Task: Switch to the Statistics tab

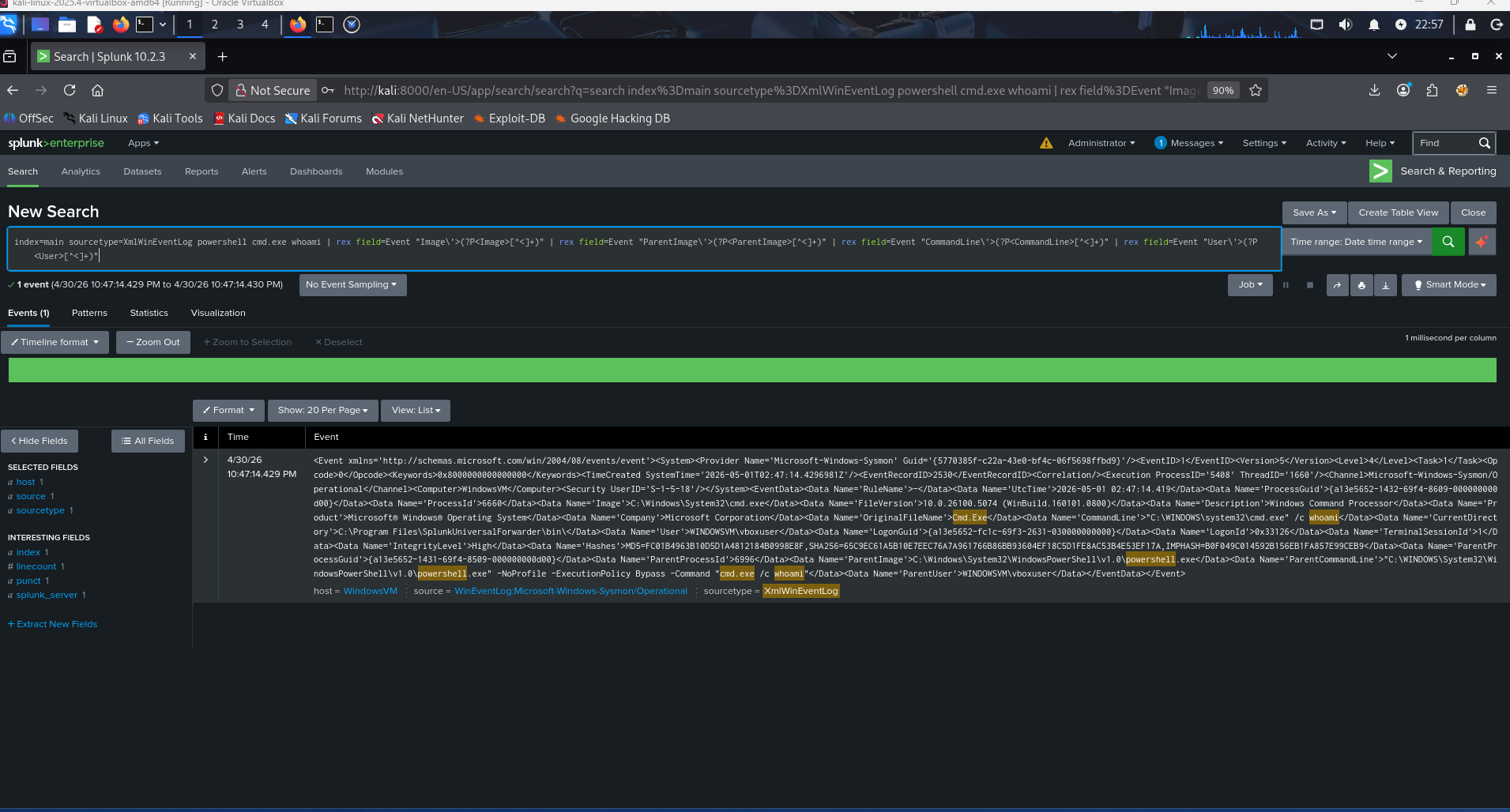Action: pyautogui.click(x=149, y=313)
